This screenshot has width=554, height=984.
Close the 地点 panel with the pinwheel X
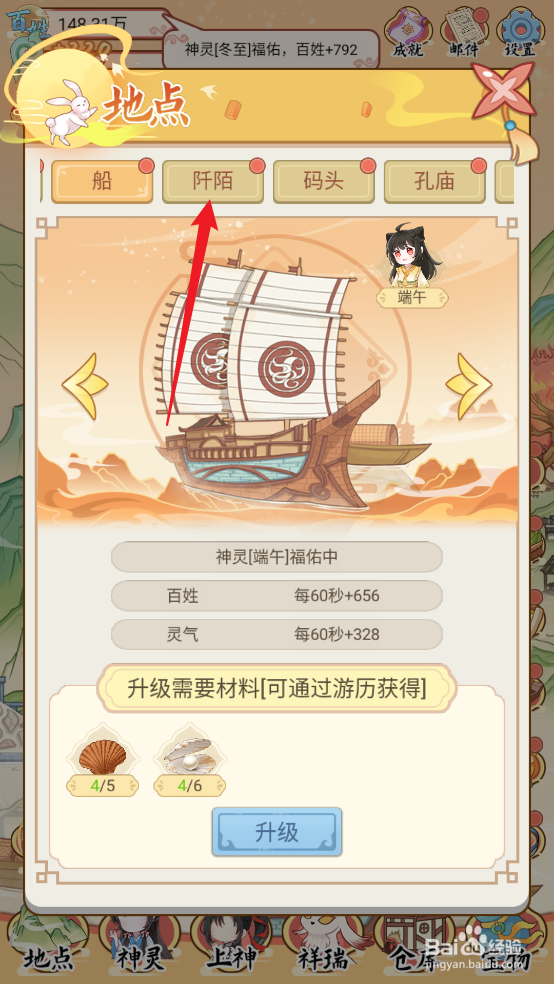503,92
